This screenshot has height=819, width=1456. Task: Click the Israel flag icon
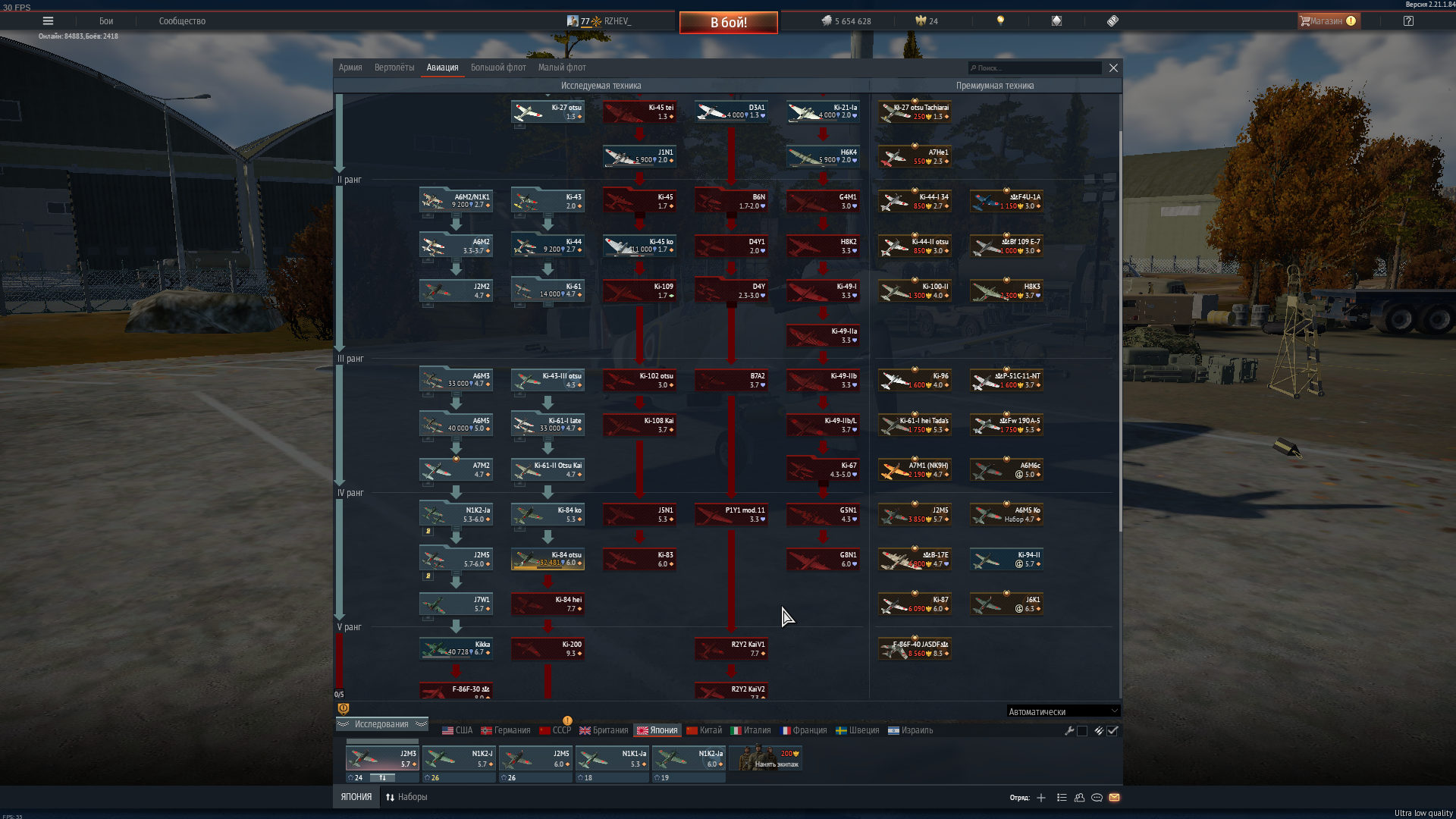pos(893,731)
